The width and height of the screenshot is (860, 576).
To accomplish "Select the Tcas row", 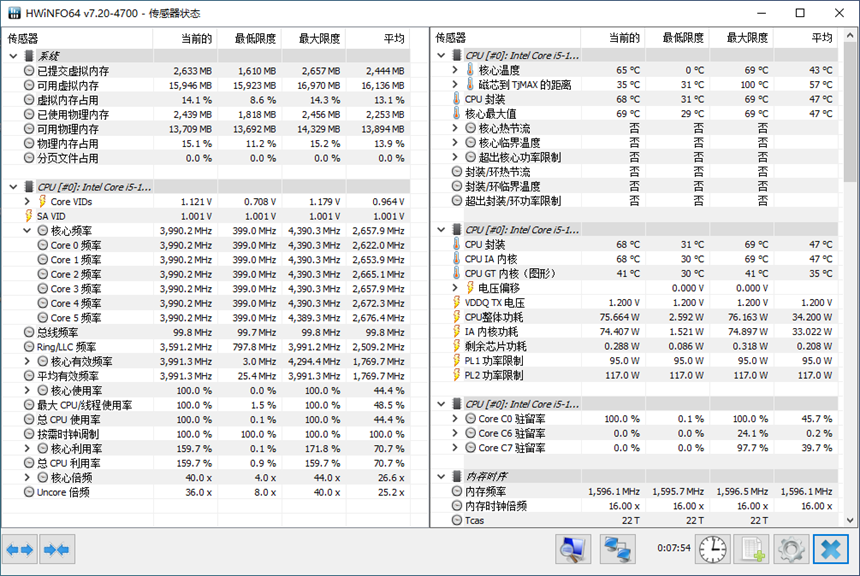I will pyautogui.click(x=635, y=520).
